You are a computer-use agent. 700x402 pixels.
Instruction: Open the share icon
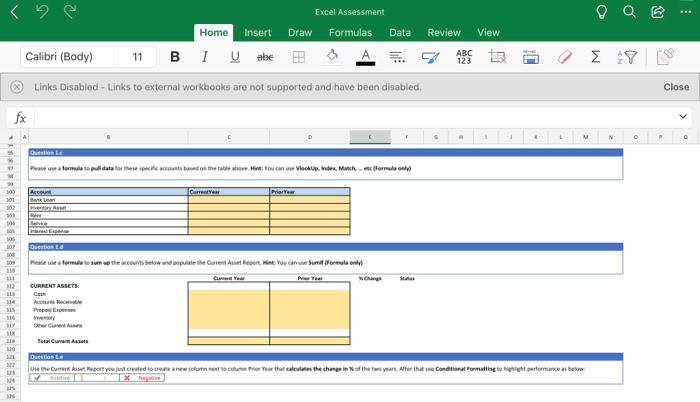[658, 12]
